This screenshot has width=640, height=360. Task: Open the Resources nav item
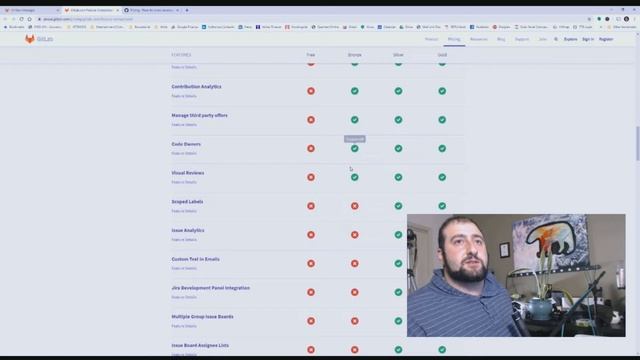tap(479, 39)
